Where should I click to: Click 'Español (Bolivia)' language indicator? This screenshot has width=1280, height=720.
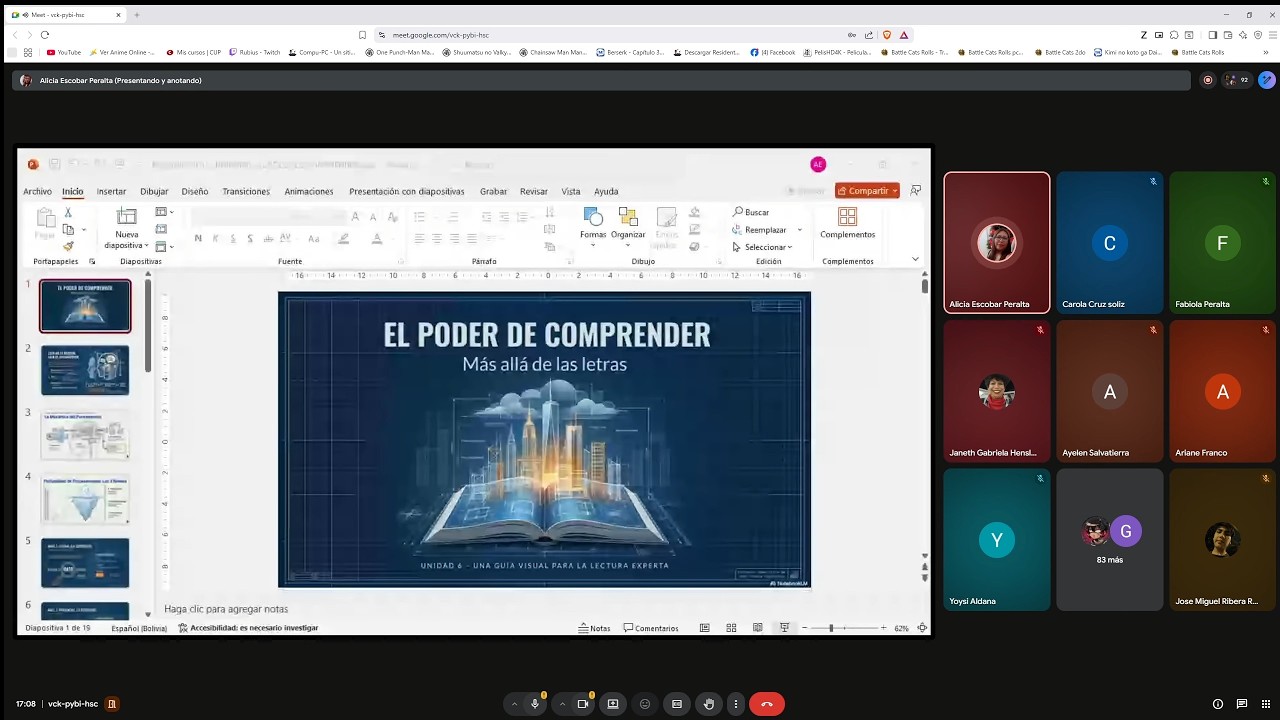pos(139,628)
